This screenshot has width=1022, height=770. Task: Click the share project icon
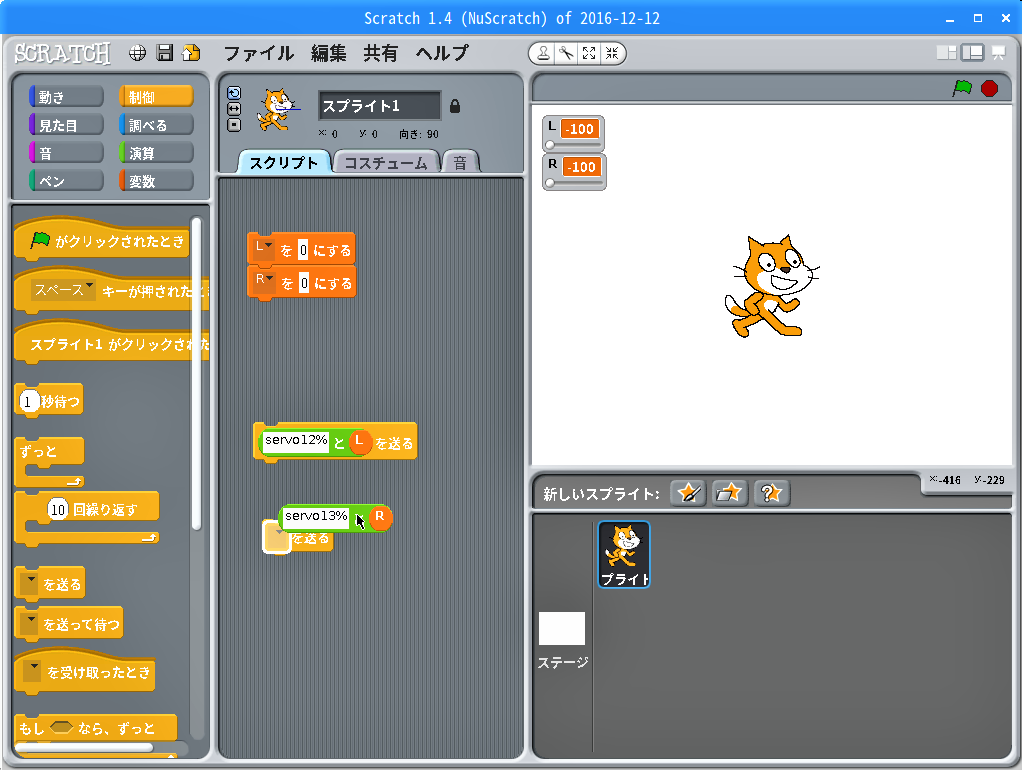tap(190, 53)
